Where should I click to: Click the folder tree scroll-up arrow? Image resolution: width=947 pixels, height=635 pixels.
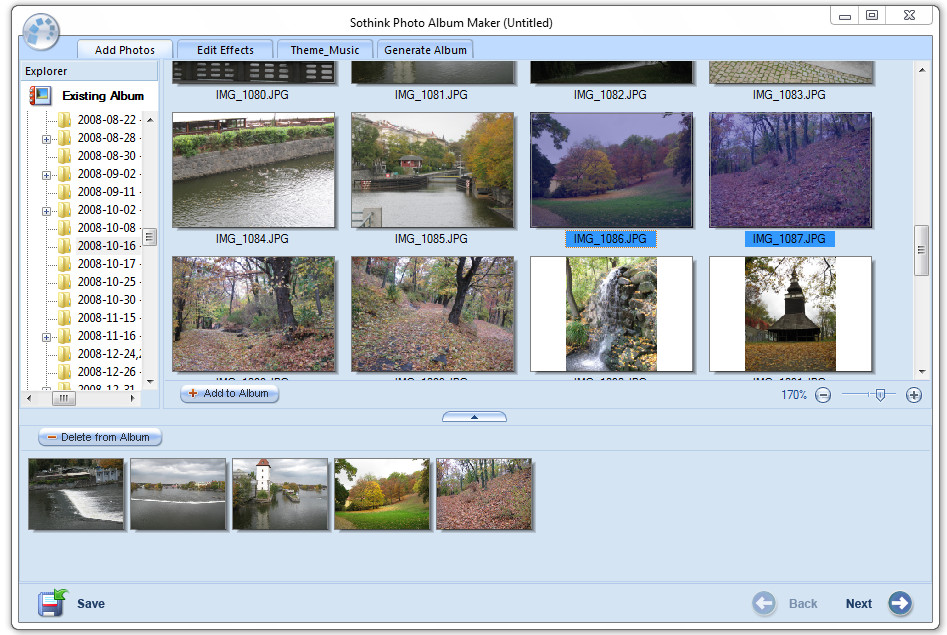(x=150, y=120)
